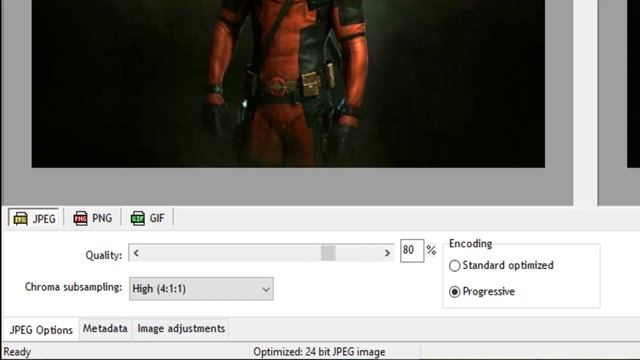Screen dimensions: 640x360
Task: Open the JPEG Options tab
Action: [x=41, y=330]
